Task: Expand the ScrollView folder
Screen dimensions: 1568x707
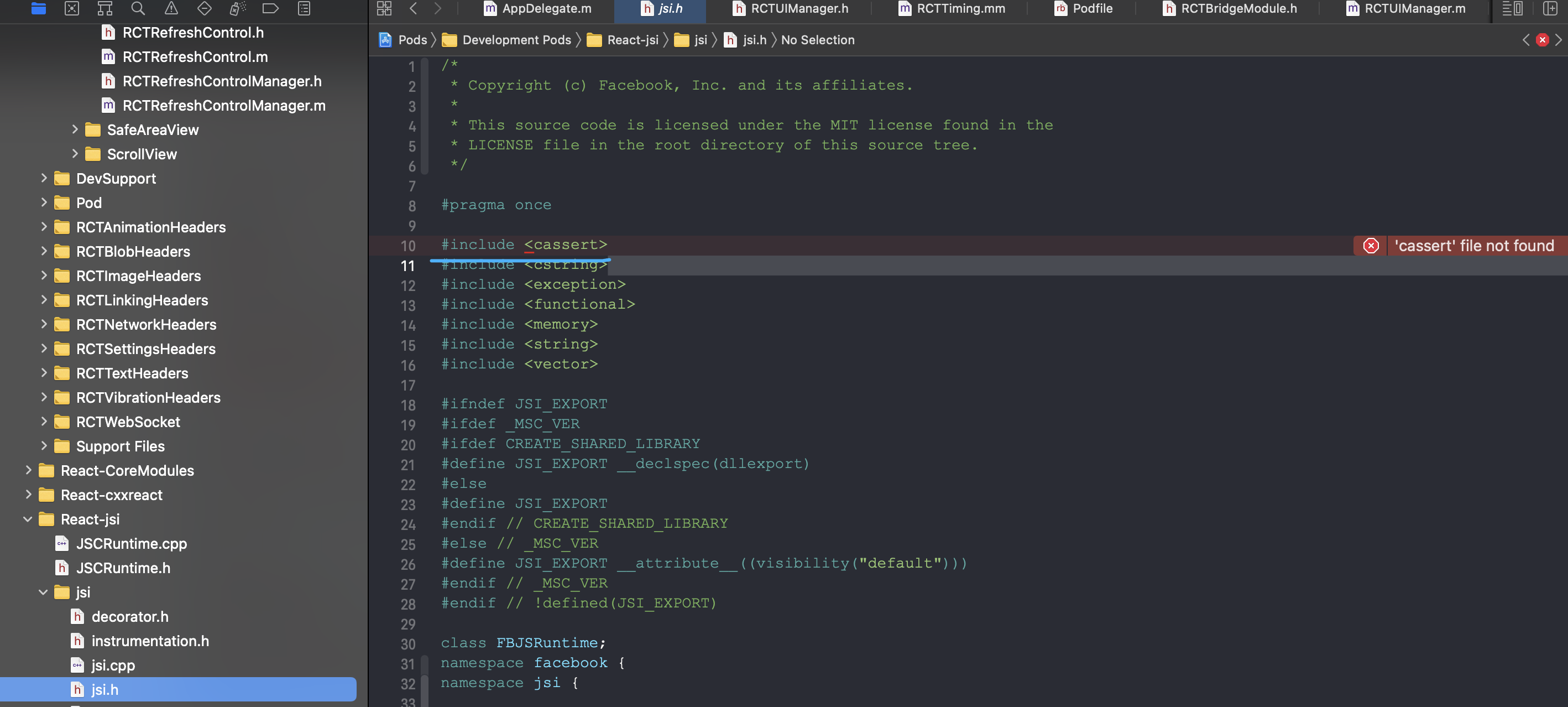Action: click(x=76, y=153)
